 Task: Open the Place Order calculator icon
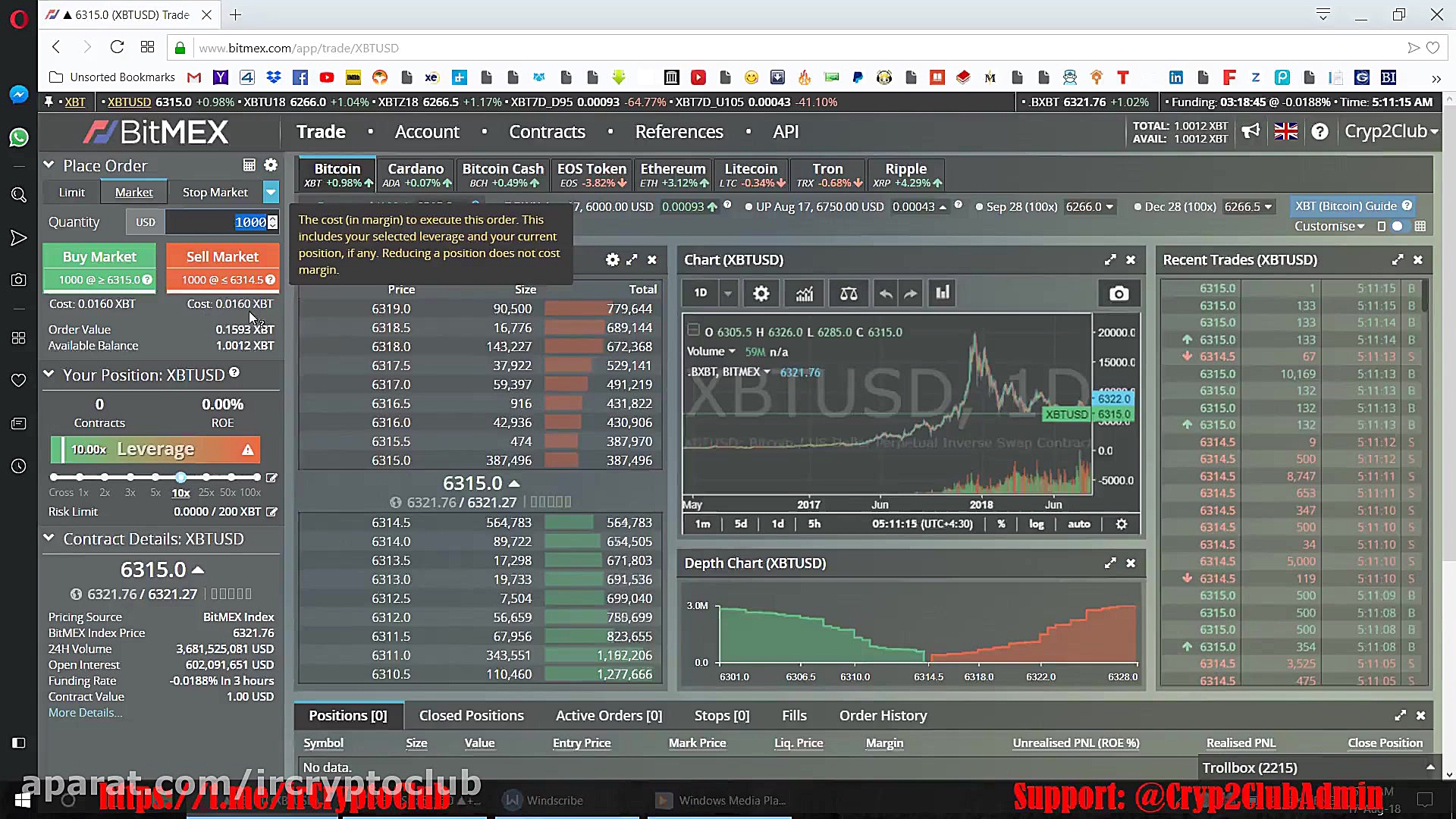tap(249, 165)
